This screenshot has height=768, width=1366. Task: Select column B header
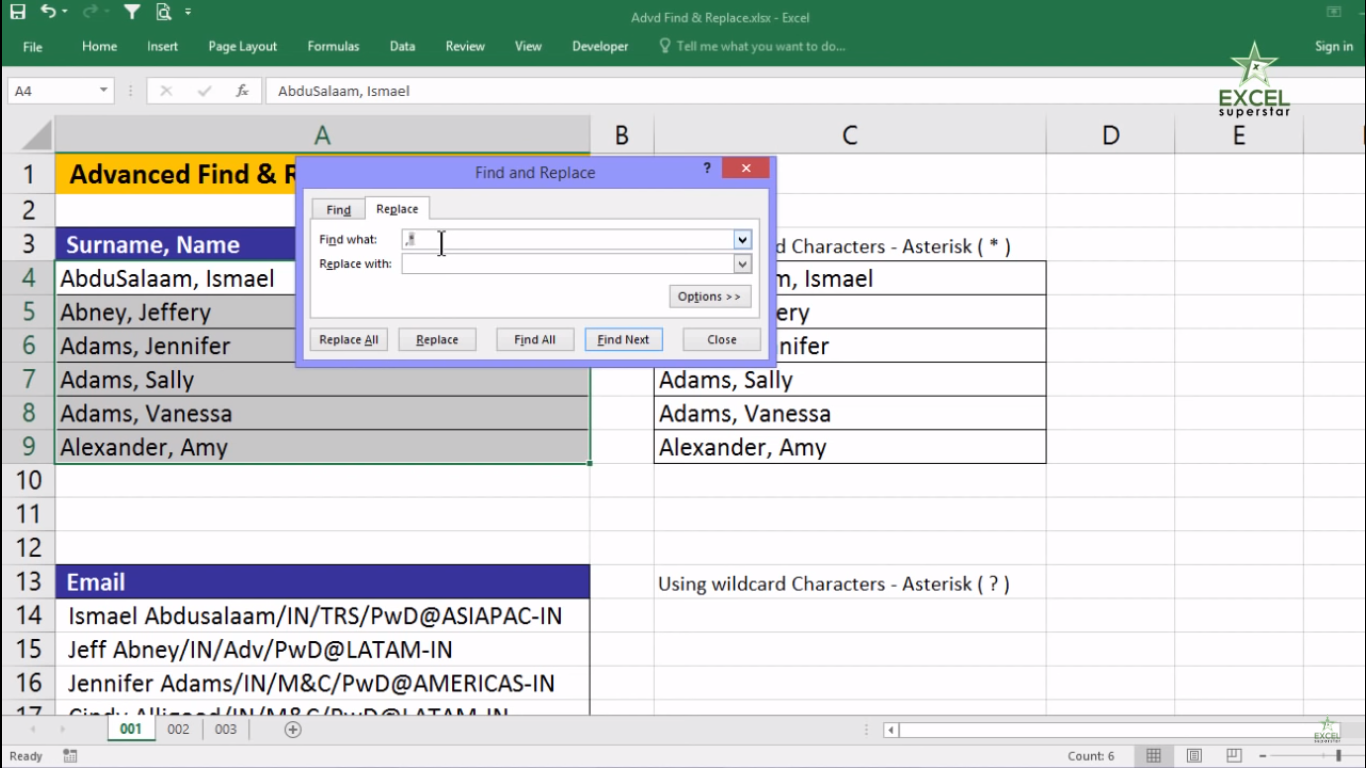pyautogui.click(x=622, y=135)
